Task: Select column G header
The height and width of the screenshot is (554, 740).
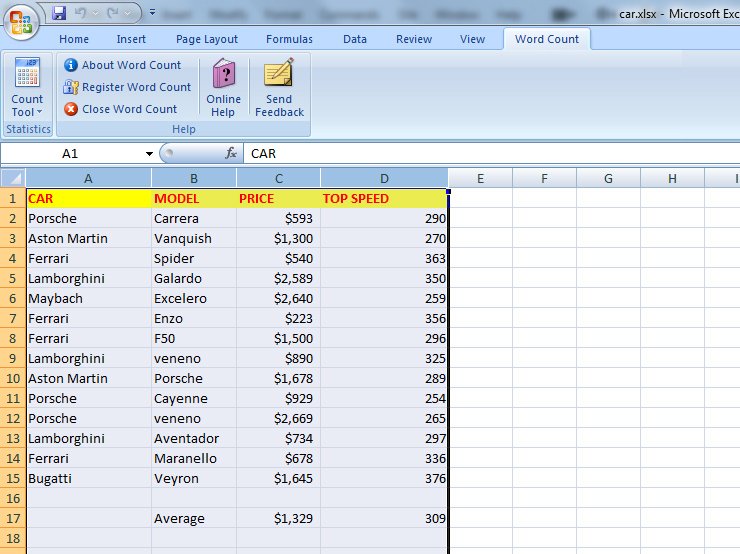Action: (x=608, y=178)
